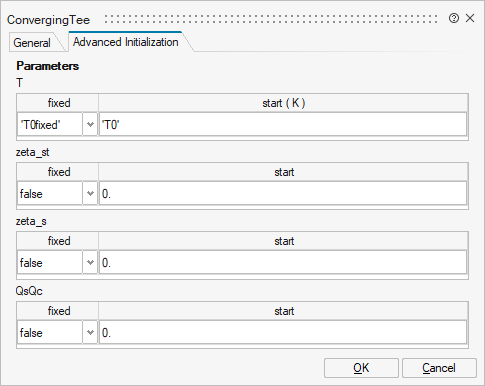Click the fixed column header under QsQc
This screenshot has height=386, width=485.
(x=58, y=311)
